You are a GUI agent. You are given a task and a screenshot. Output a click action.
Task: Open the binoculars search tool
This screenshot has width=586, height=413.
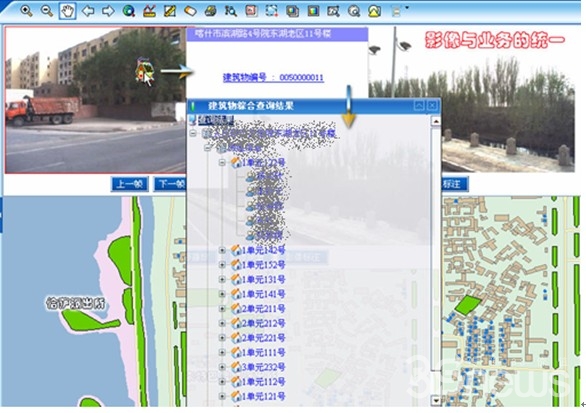[x=231, y=11]
